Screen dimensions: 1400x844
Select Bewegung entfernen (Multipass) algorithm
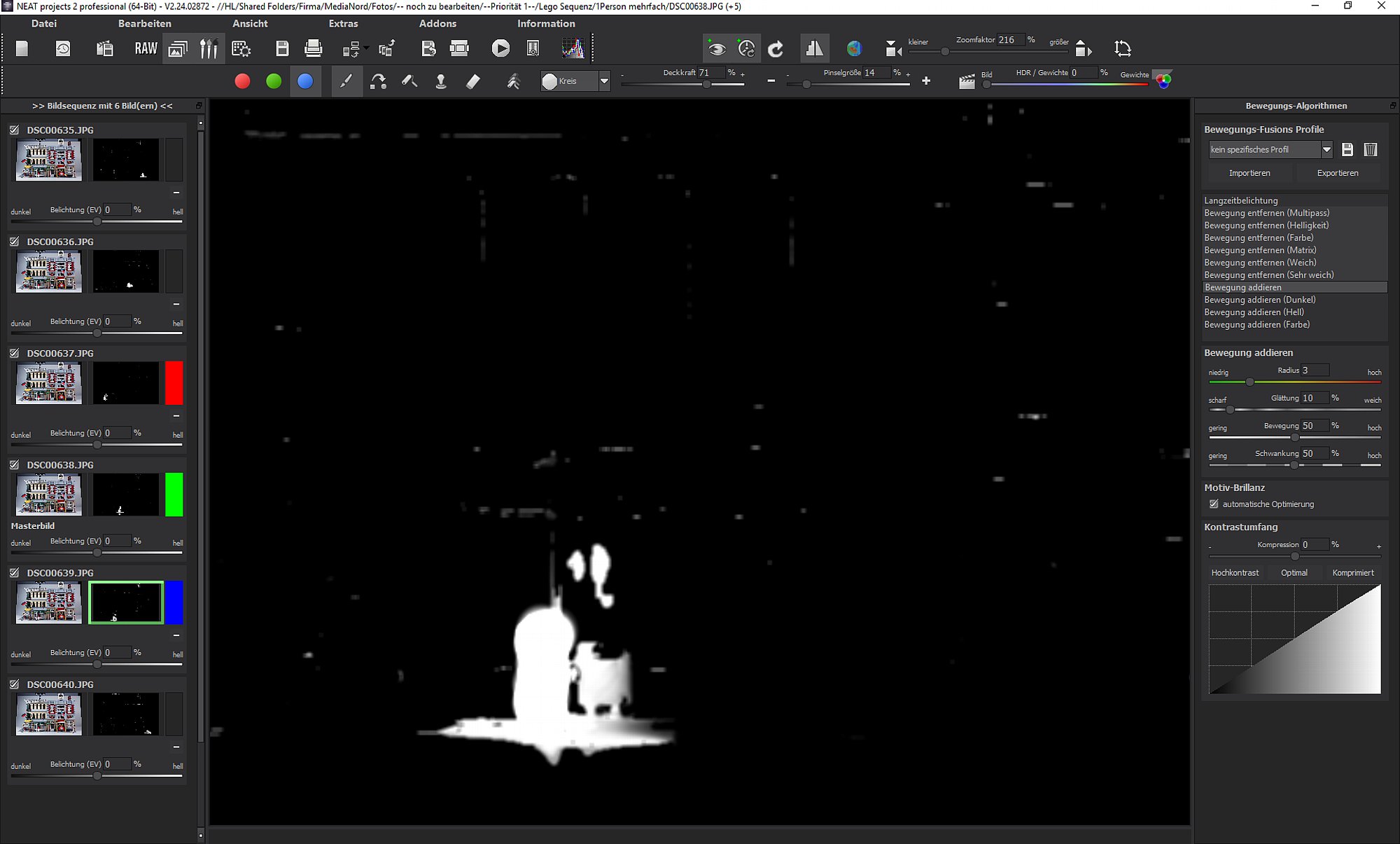pos(1266,213)
